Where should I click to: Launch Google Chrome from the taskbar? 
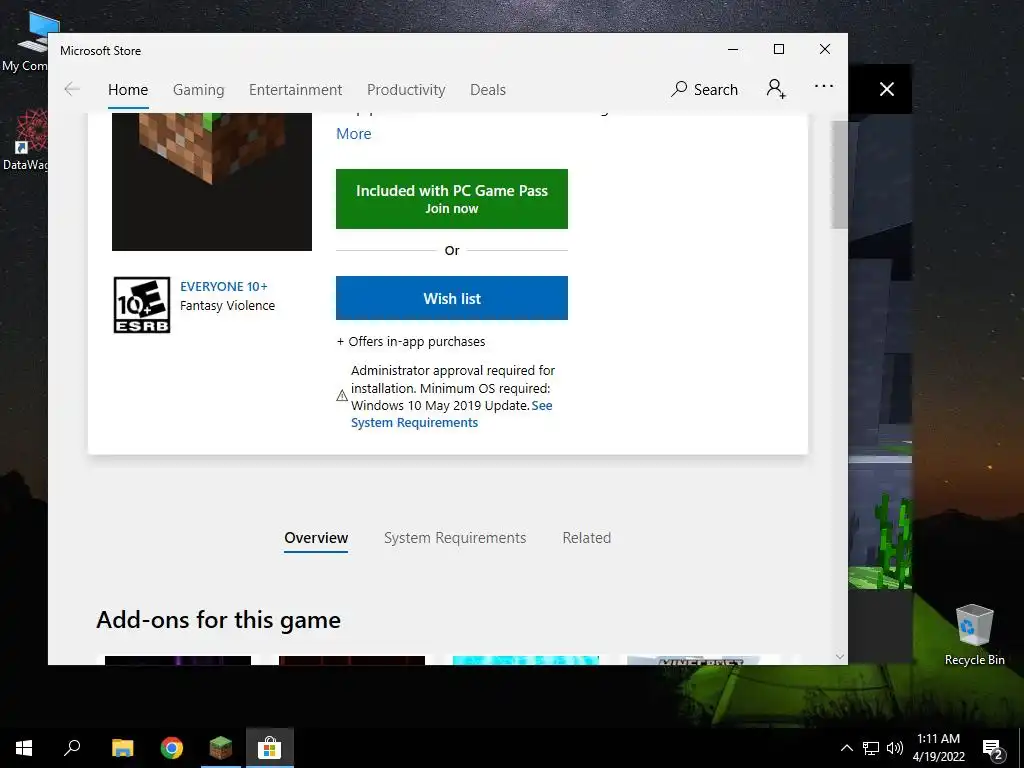(x=172, y=748)
